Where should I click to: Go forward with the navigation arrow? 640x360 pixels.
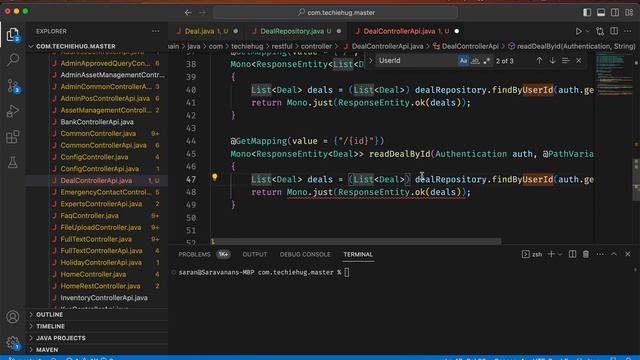coord(202,13)
